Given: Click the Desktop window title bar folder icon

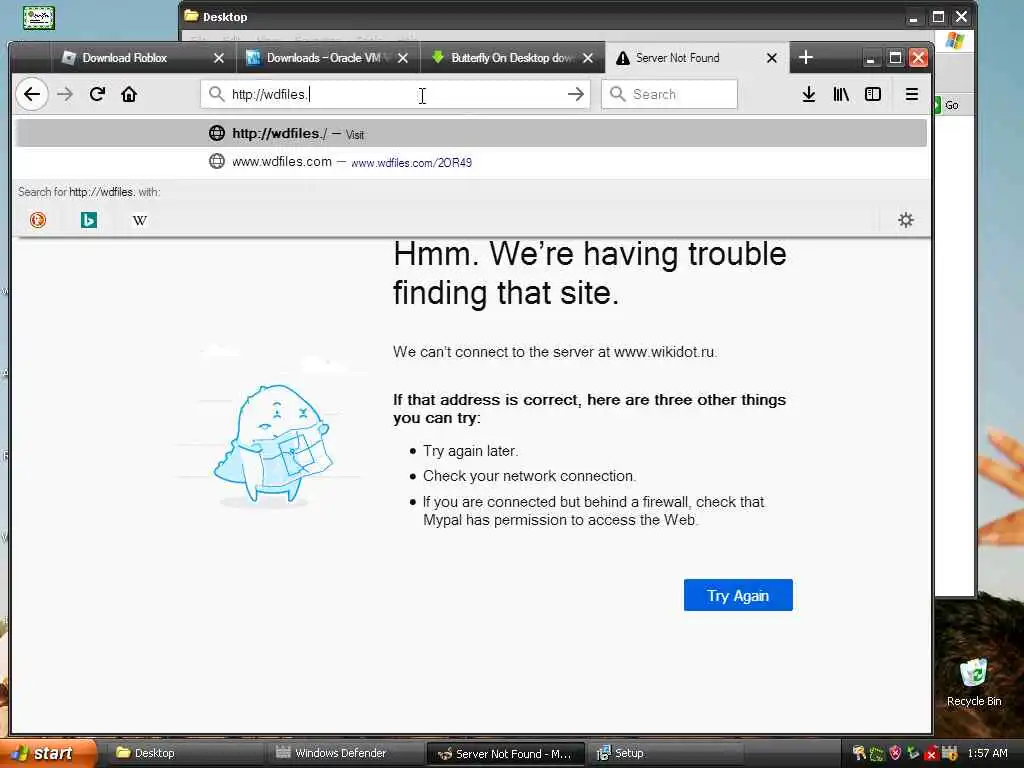Looking at the screenshot, I should pyautogui.click(x=191, y=16).
